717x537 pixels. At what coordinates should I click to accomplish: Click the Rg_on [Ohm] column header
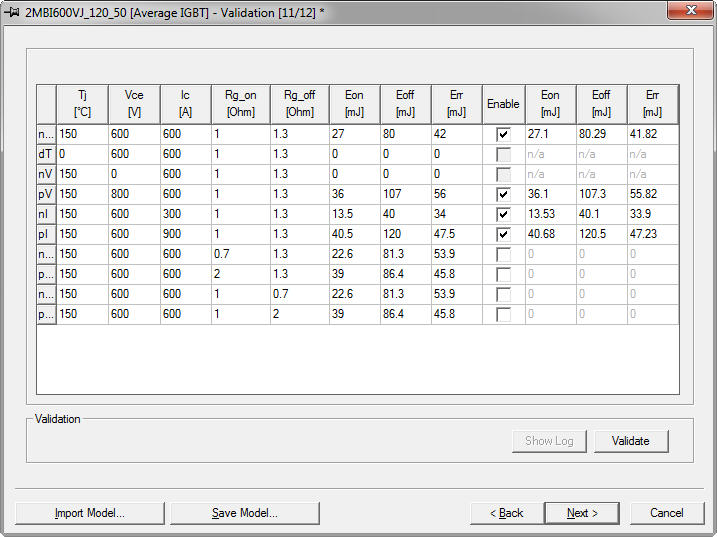click(240, 104)
